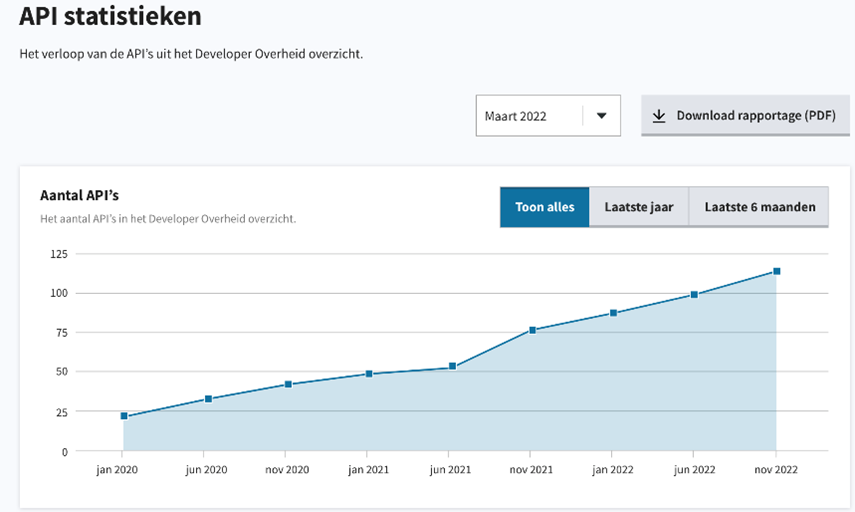Click the 50 y-axis label
Screen dimensions: 855x512
tap(62, 371)
